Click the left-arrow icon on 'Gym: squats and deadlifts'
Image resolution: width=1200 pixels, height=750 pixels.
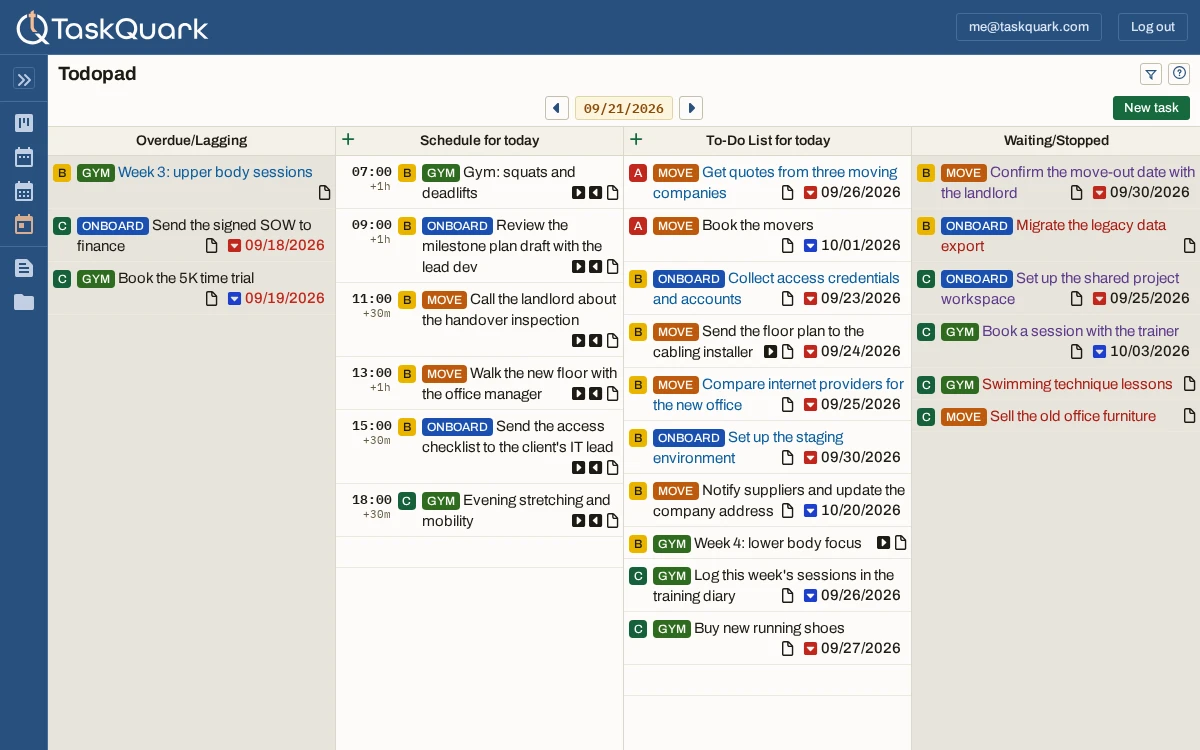pyautogui.click(x=595, y=193)
